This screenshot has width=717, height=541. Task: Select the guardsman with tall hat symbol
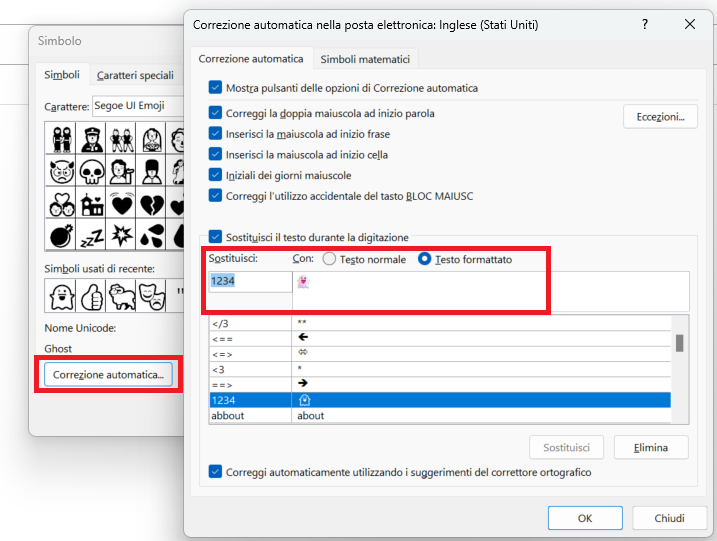[x=151, y=171]
